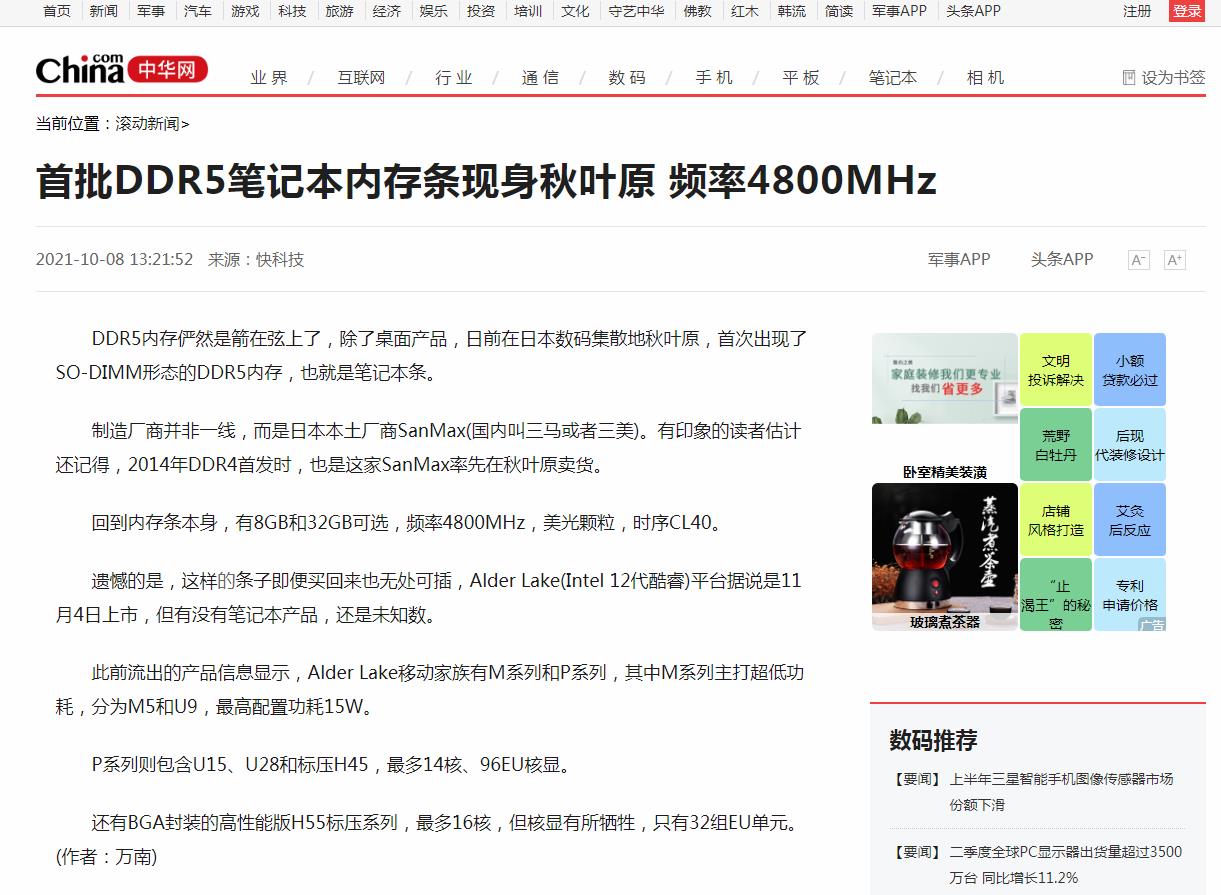Image resolution: width=1221 pixels, height=895 pixels.
Task: Open 文化 in top navigation
Action: point(575,11)
